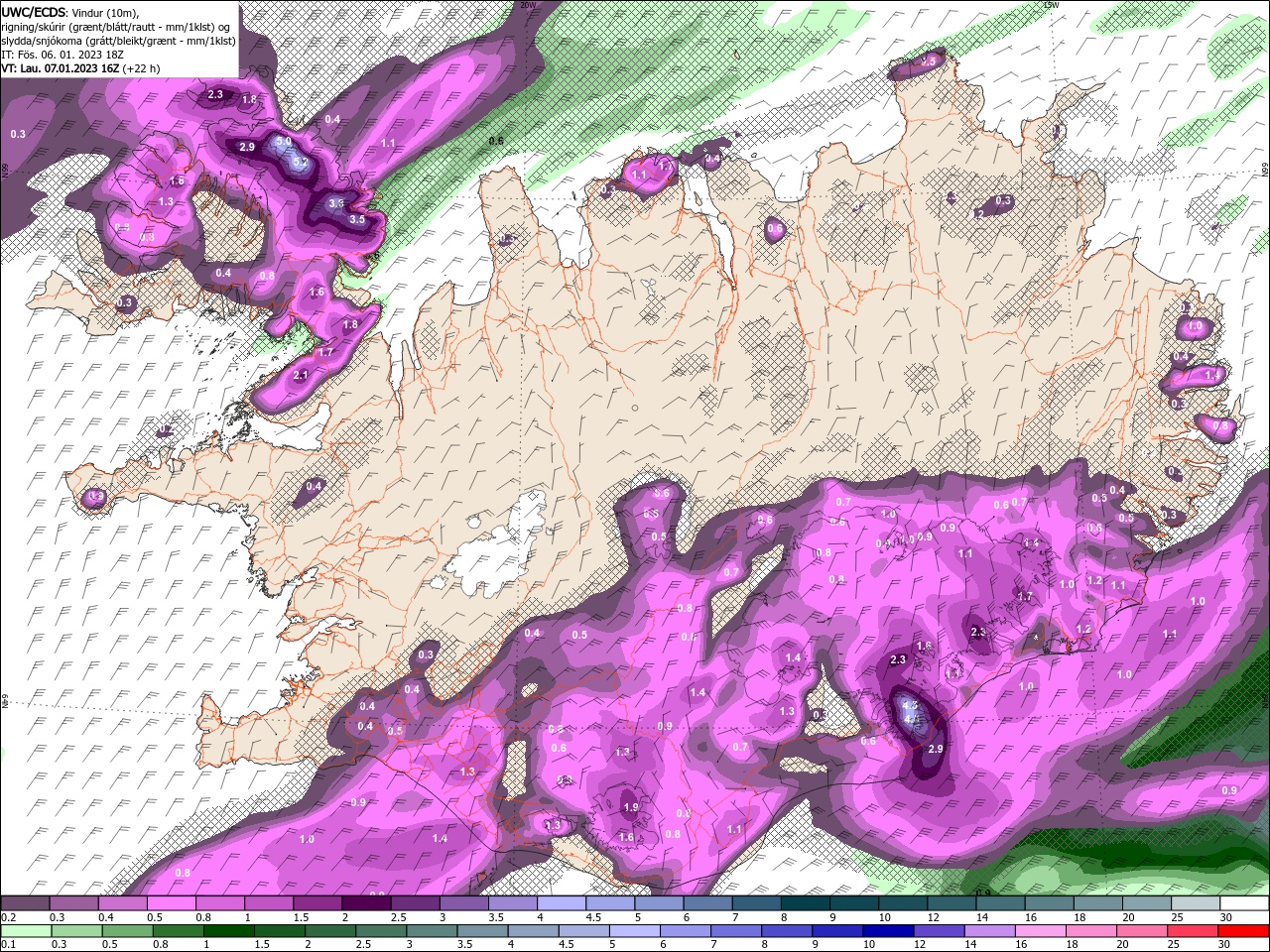Click the 2.1 value on the western fjord band
The image size is (1270, 952).
pos(302,375)
